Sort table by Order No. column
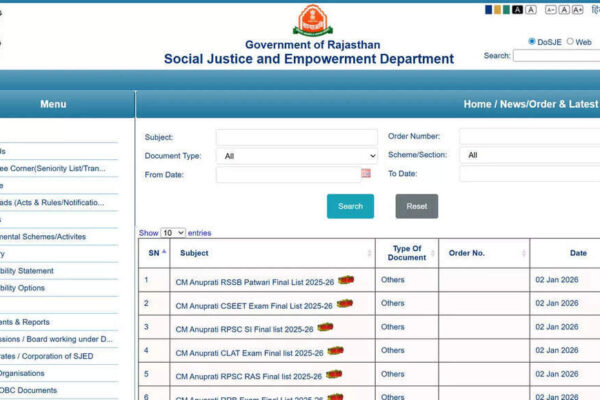 tap(484, 253)
